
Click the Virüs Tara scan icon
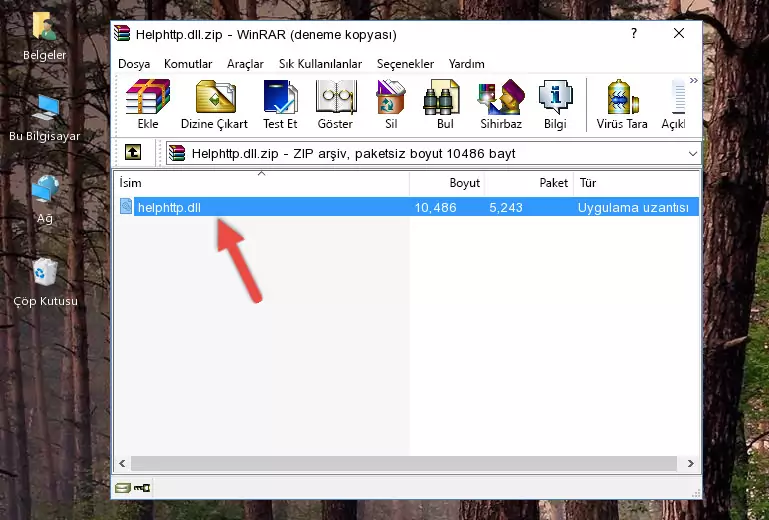622,104
